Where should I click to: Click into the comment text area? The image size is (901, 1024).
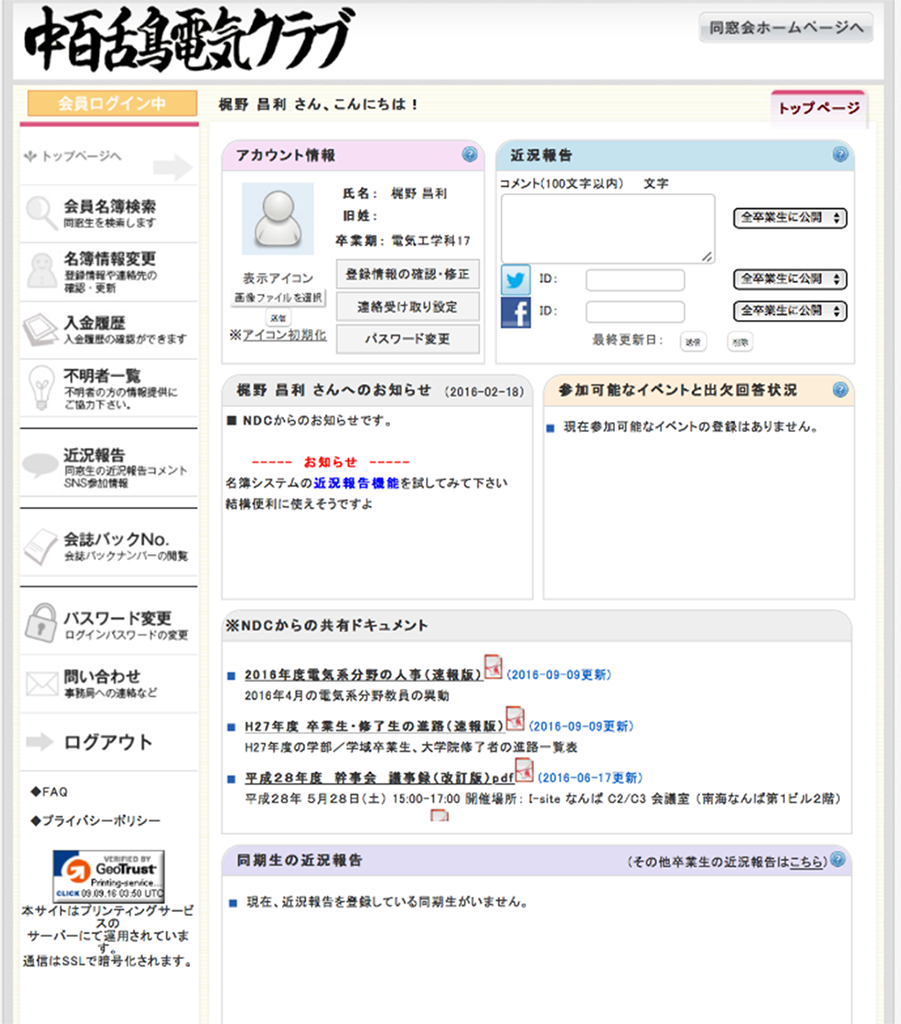point(608,229)
